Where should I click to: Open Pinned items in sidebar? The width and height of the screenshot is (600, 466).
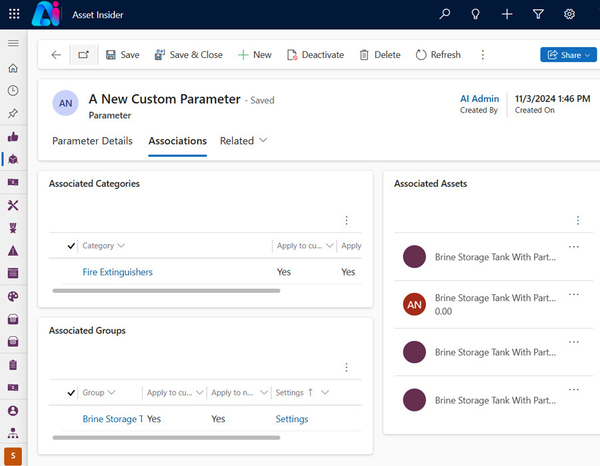click(13, 113)
